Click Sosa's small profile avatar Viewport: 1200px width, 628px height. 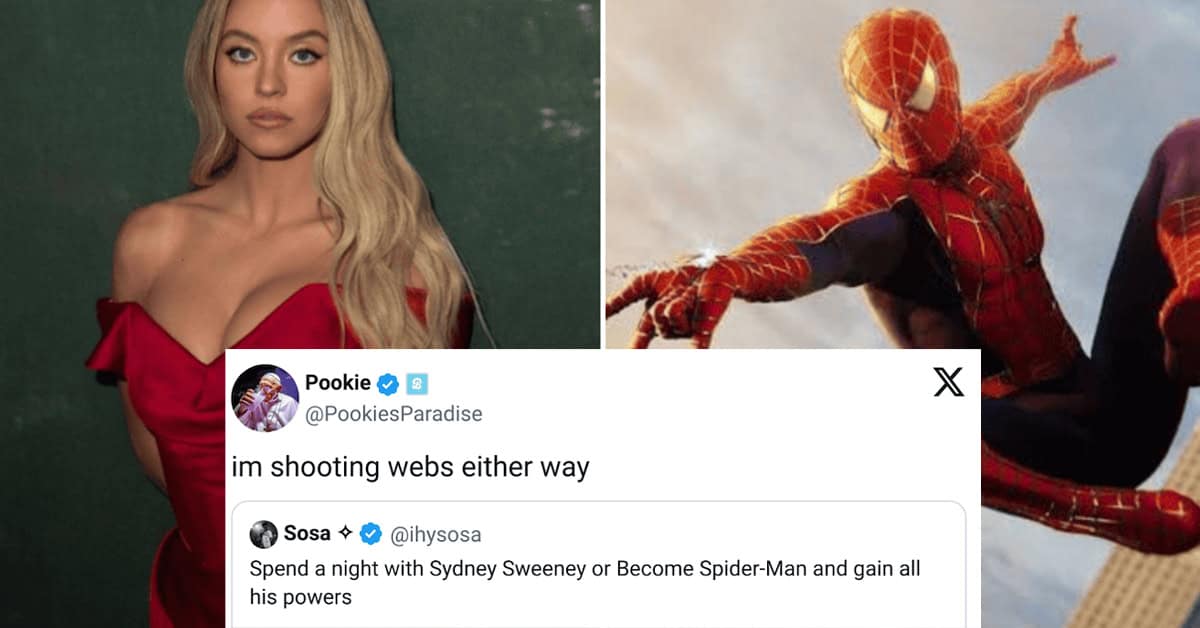coord(263,534)
